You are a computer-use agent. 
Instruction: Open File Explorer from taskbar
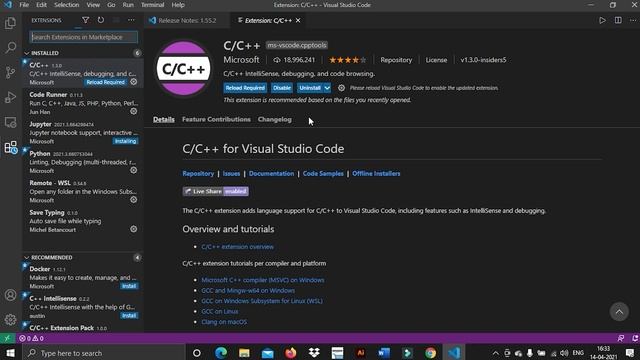tap(244, 353)
